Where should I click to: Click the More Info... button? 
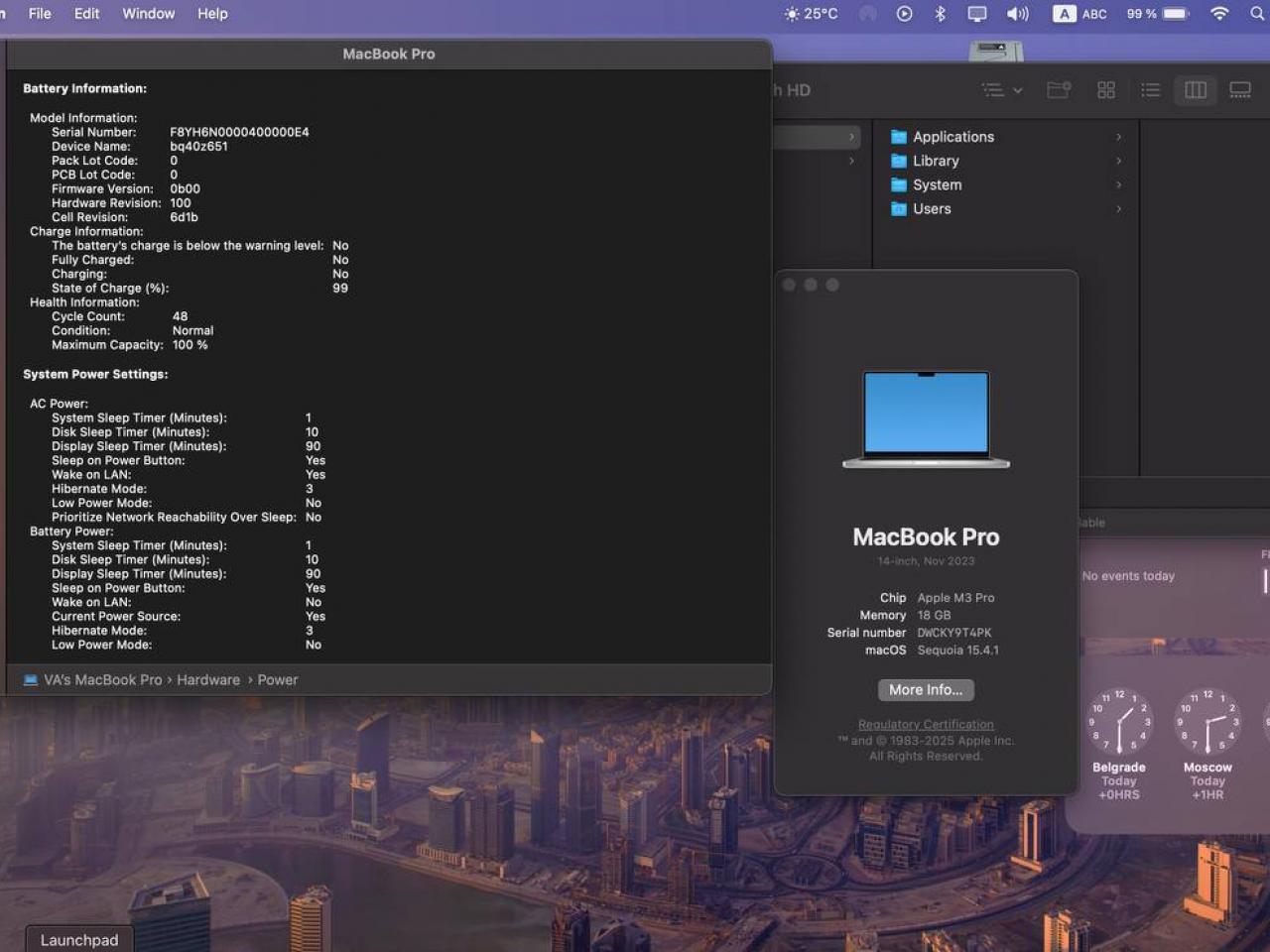pyautogui.click(x=926, y=690)
